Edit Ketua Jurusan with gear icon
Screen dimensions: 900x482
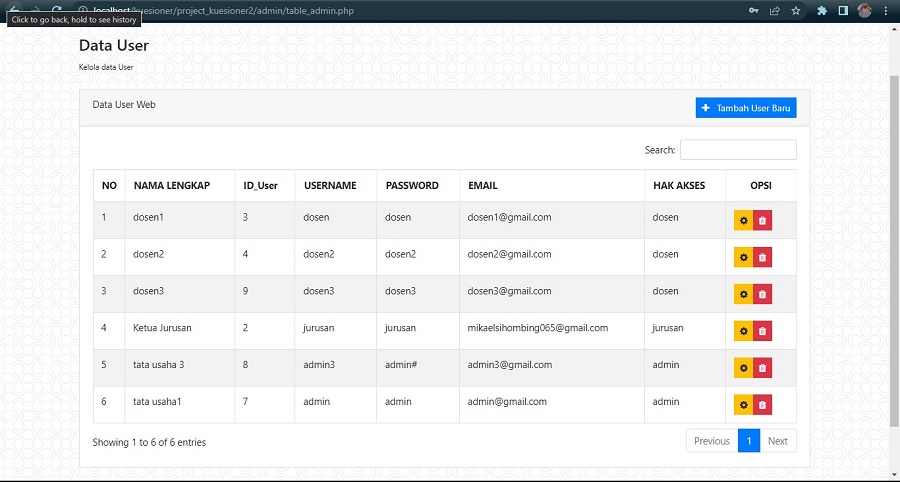point(743,331)
